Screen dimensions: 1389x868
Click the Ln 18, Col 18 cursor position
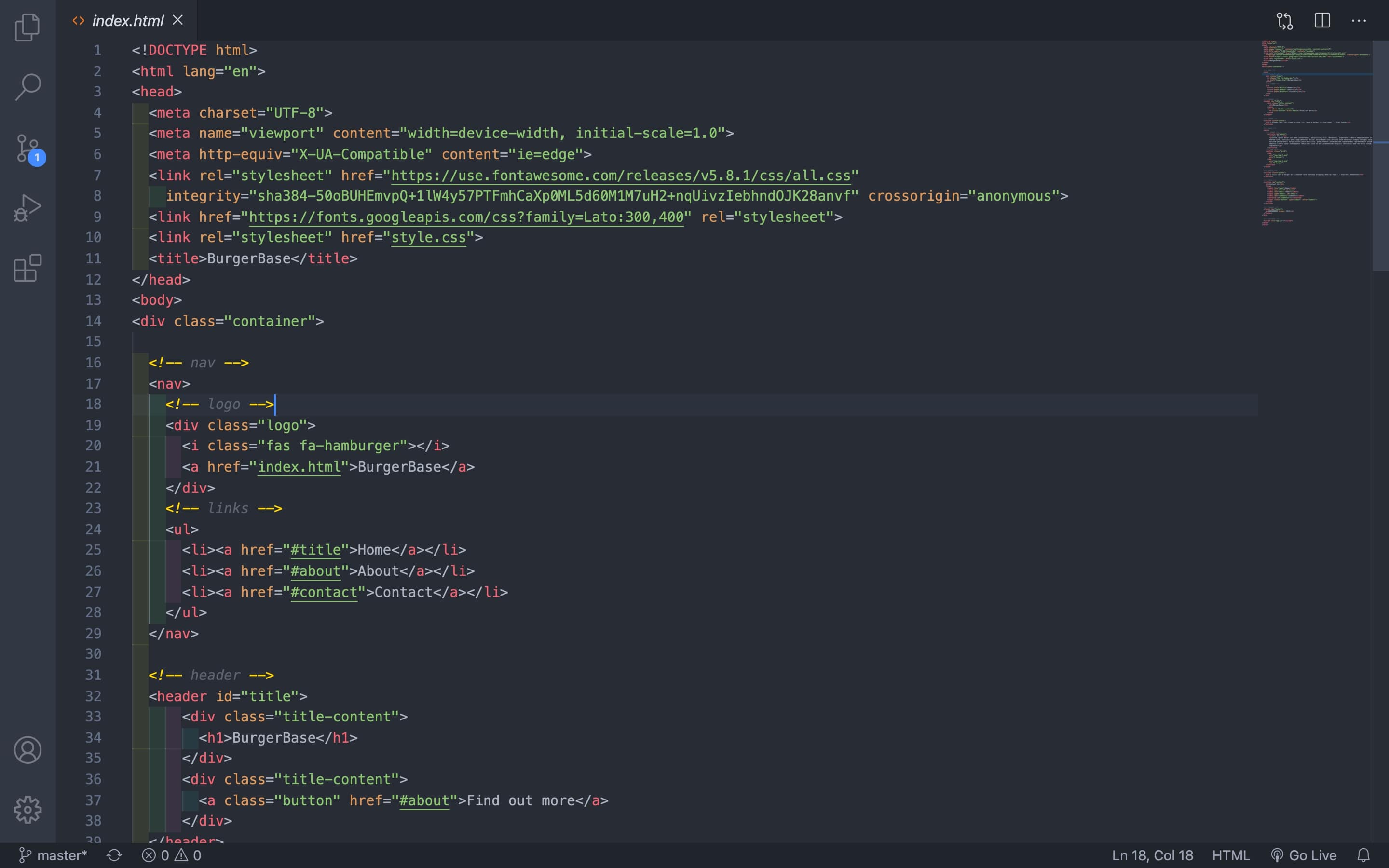[x=1152, y=855]
